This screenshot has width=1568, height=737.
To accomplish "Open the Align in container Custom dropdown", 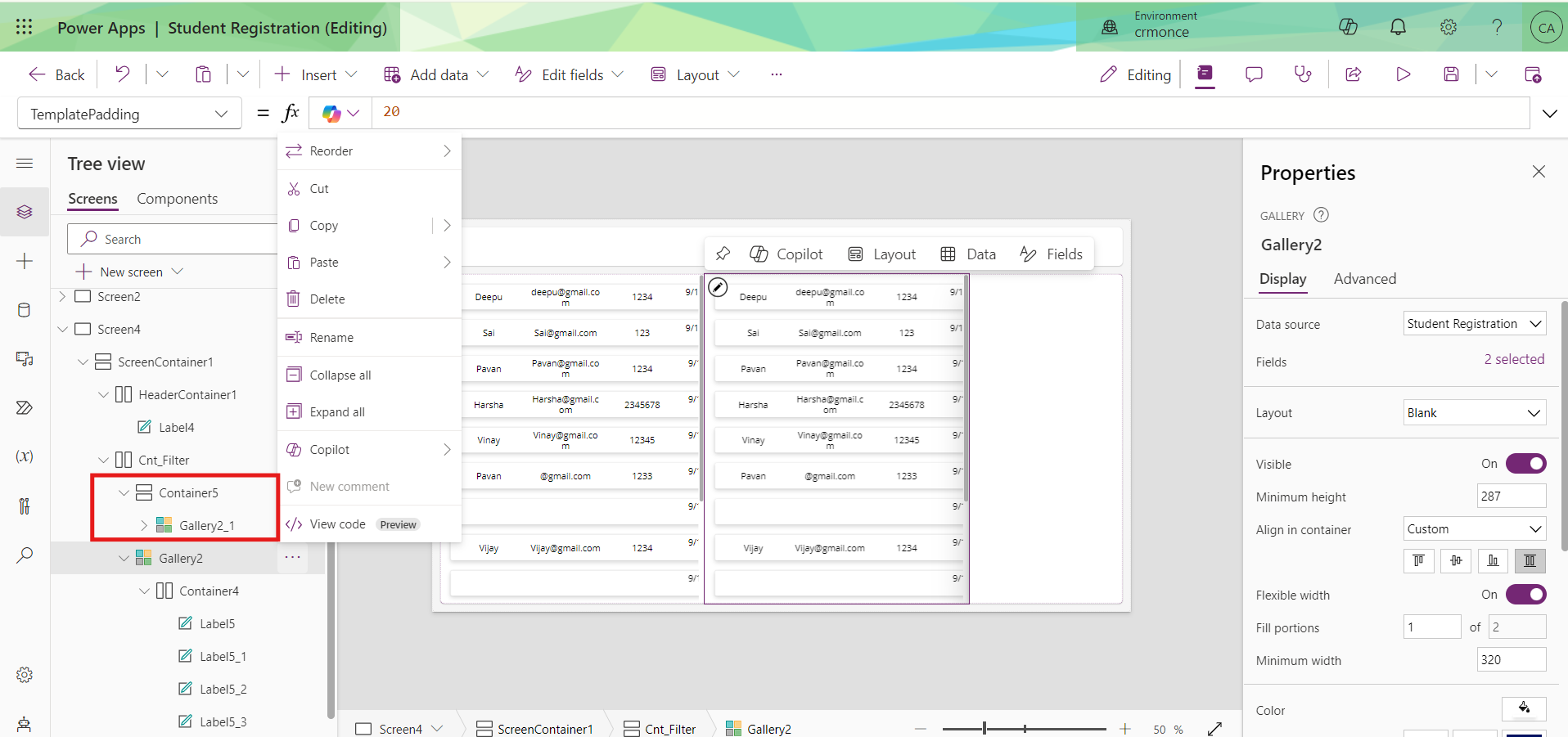I will 1475,529.
